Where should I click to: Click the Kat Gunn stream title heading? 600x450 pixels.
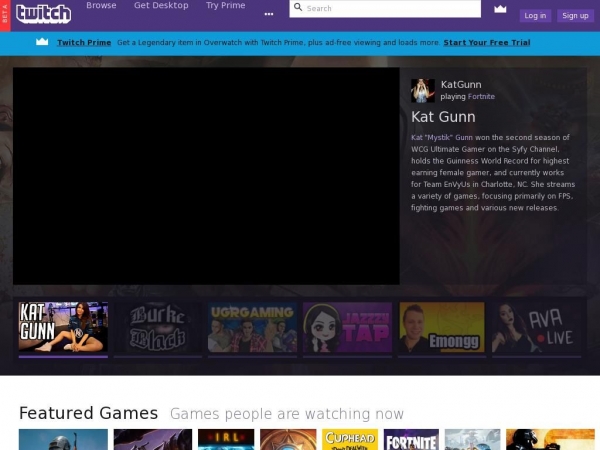[443, 117]
